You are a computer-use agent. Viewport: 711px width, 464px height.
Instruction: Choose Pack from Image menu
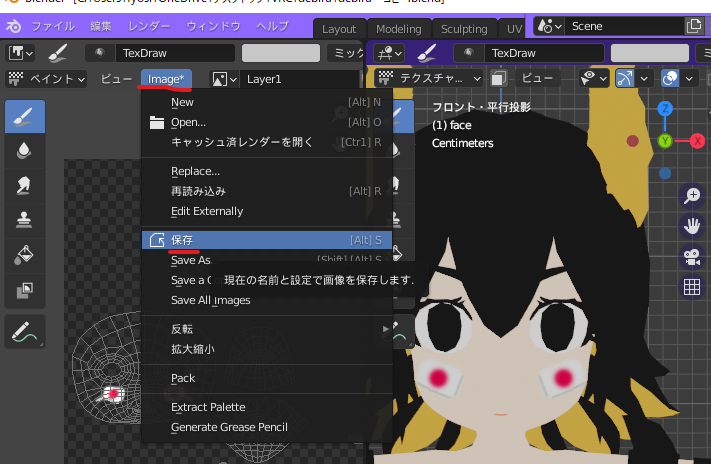click(267, 378)
